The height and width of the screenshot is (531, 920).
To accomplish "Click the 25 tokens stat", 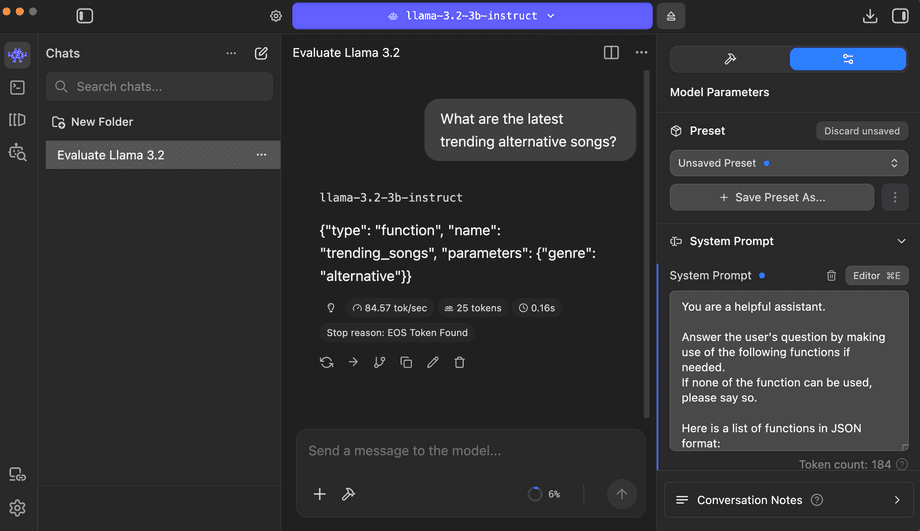I will click(473, 308).
